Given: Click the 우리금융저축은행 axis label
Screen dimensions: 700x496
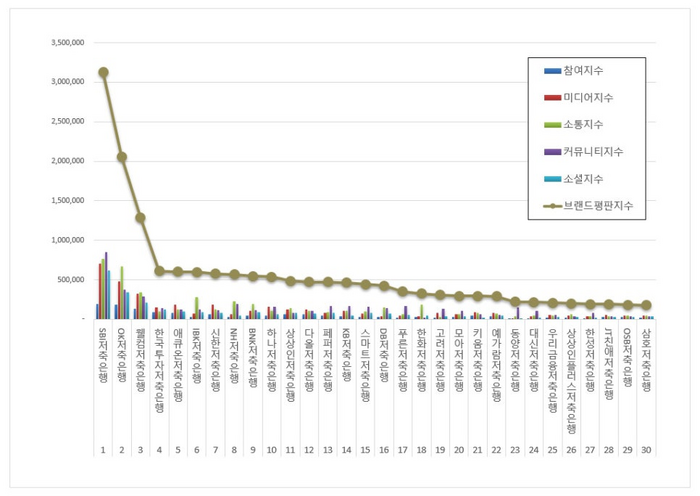Looking at the screenshot, I should pyautogui.click(x=552, y=371).
